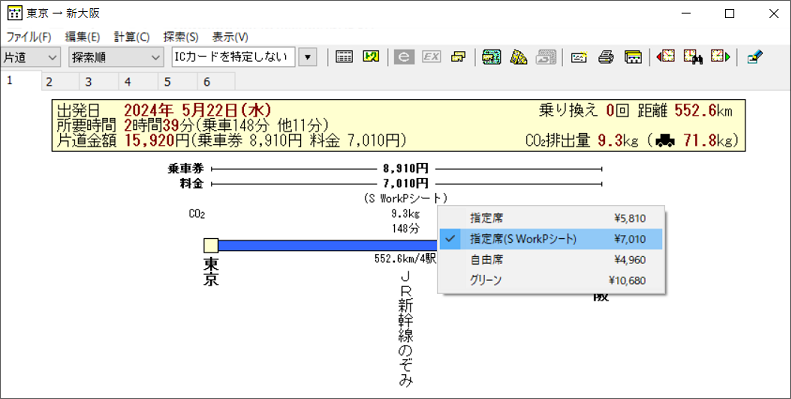Minimize the 東京 → 新大阪 window
This screenshot has width=791, height=399.
pos(686,14)
